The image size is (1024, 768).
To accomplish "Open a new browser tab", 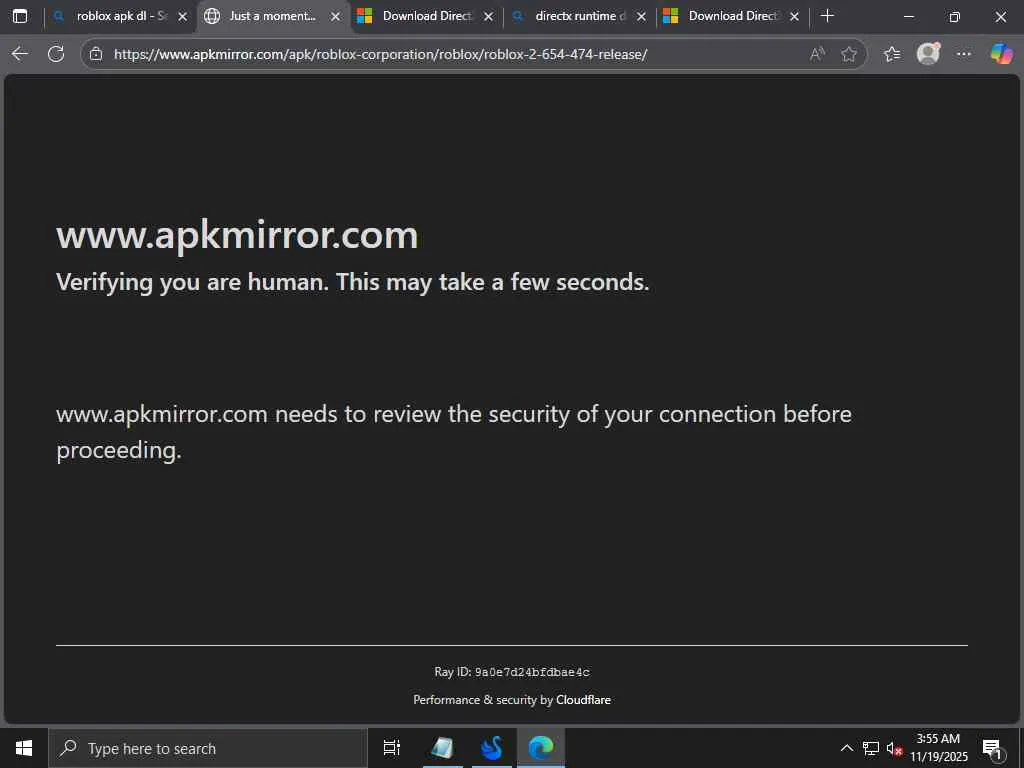I will pos(827,16).
